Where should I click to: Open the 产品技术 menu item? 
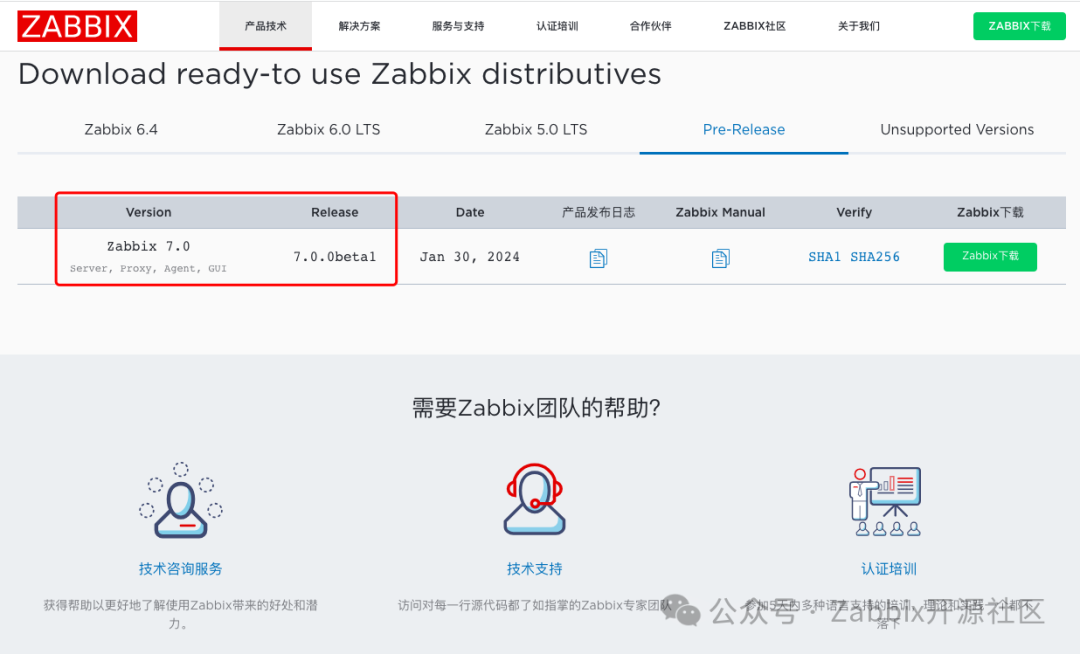tap(265, 26)
